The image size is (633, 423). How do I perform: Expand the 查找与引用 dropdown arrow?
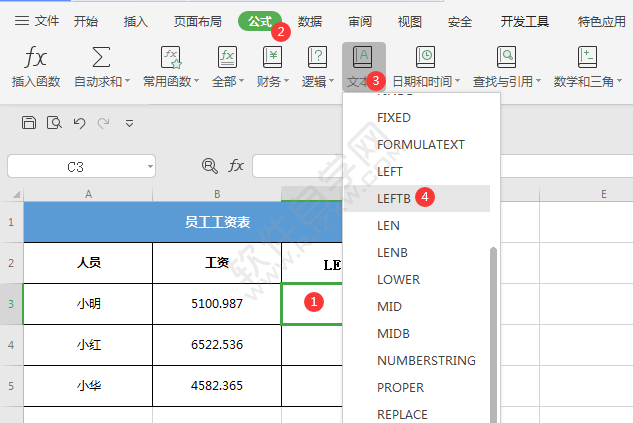coord(539,82)
